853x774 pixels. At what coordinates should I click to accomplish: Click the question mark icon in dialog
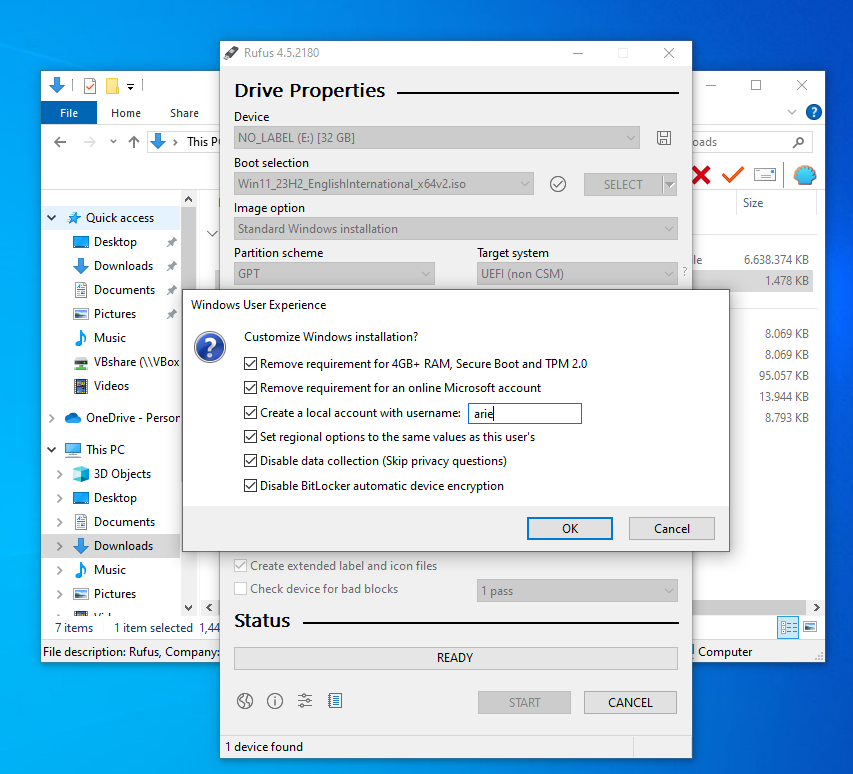210,347
